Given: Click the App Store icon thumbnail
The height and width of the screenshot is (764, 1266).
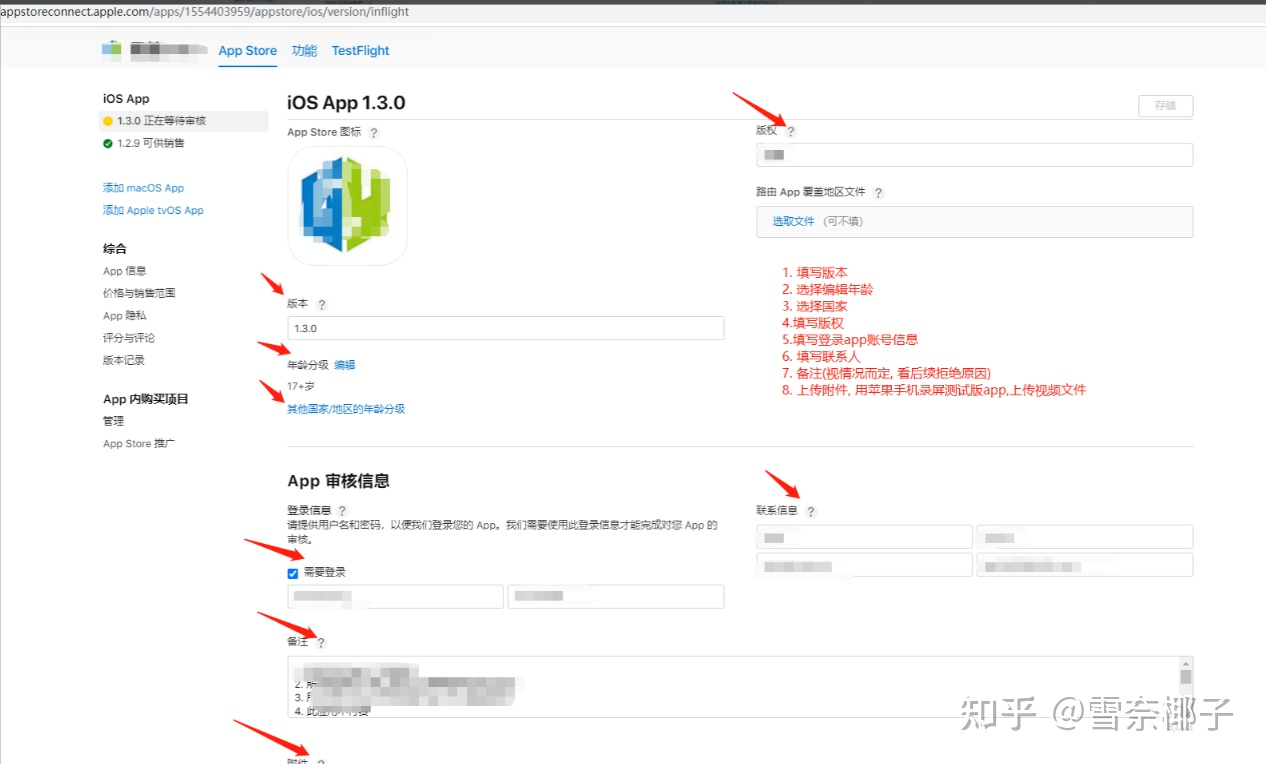Looking at the screenshot, I should (348, 206).
